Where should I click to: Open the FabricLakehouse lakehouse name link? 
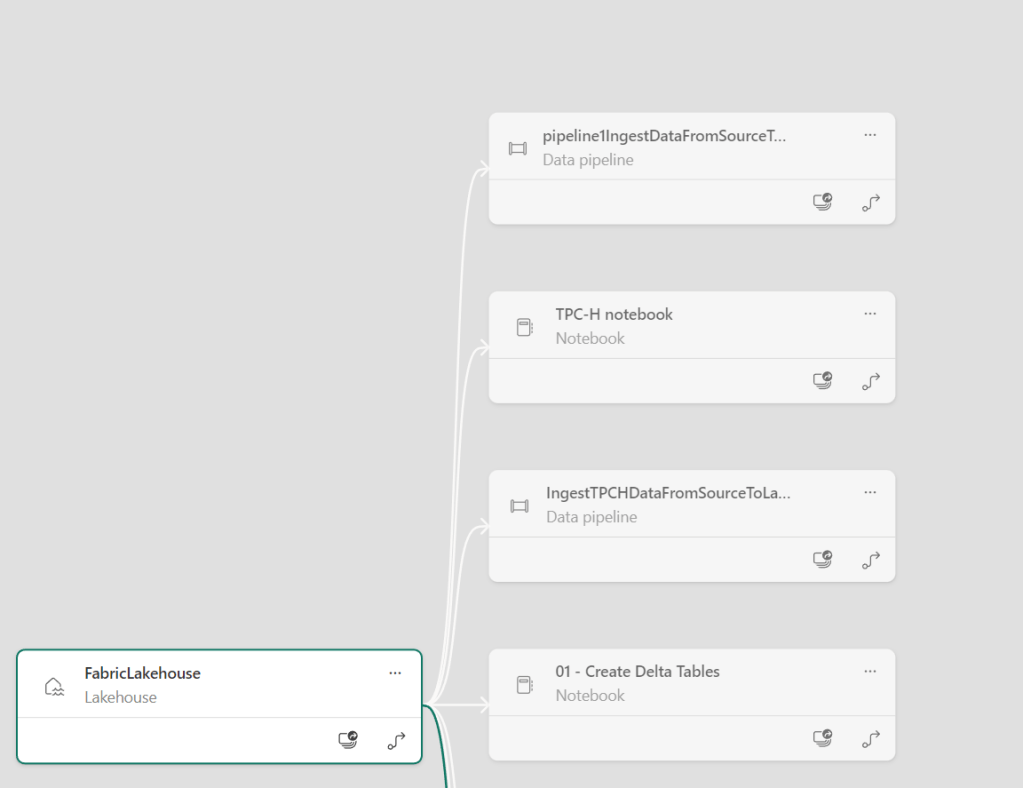pyautogui.click(x=142, y=673)
